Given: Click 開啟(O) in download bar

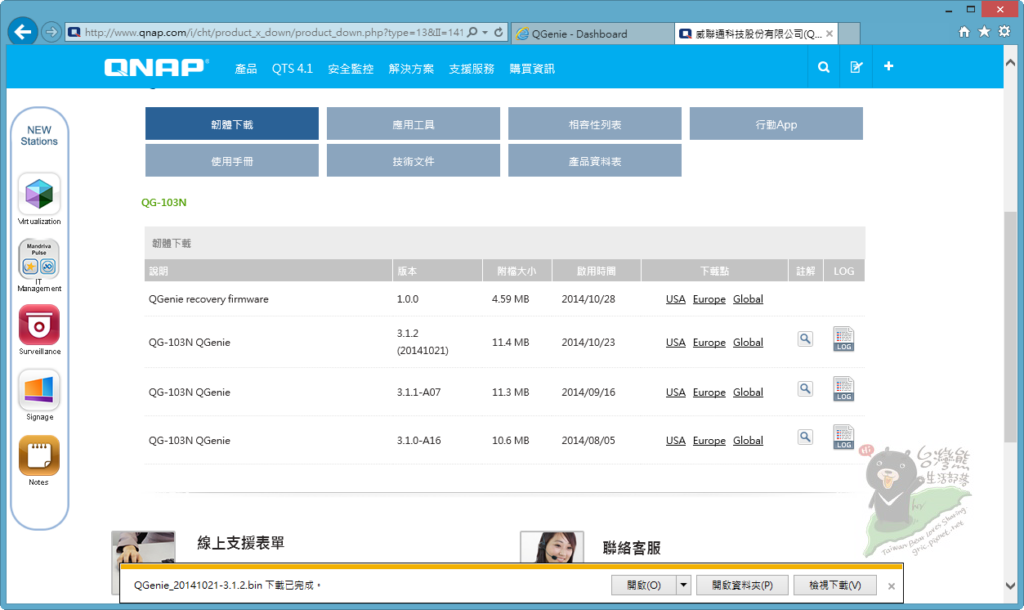Looking at the screenshot, I should click(644, 585).
